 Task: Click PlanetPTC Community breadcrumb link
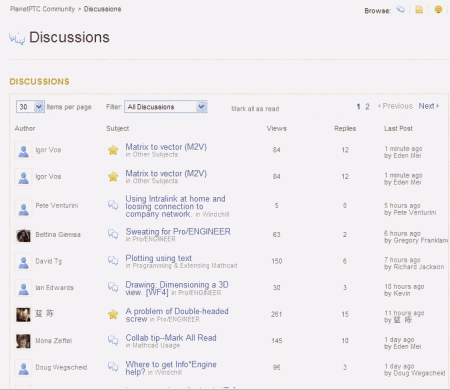pyautogui.click(x=42, y=9)
